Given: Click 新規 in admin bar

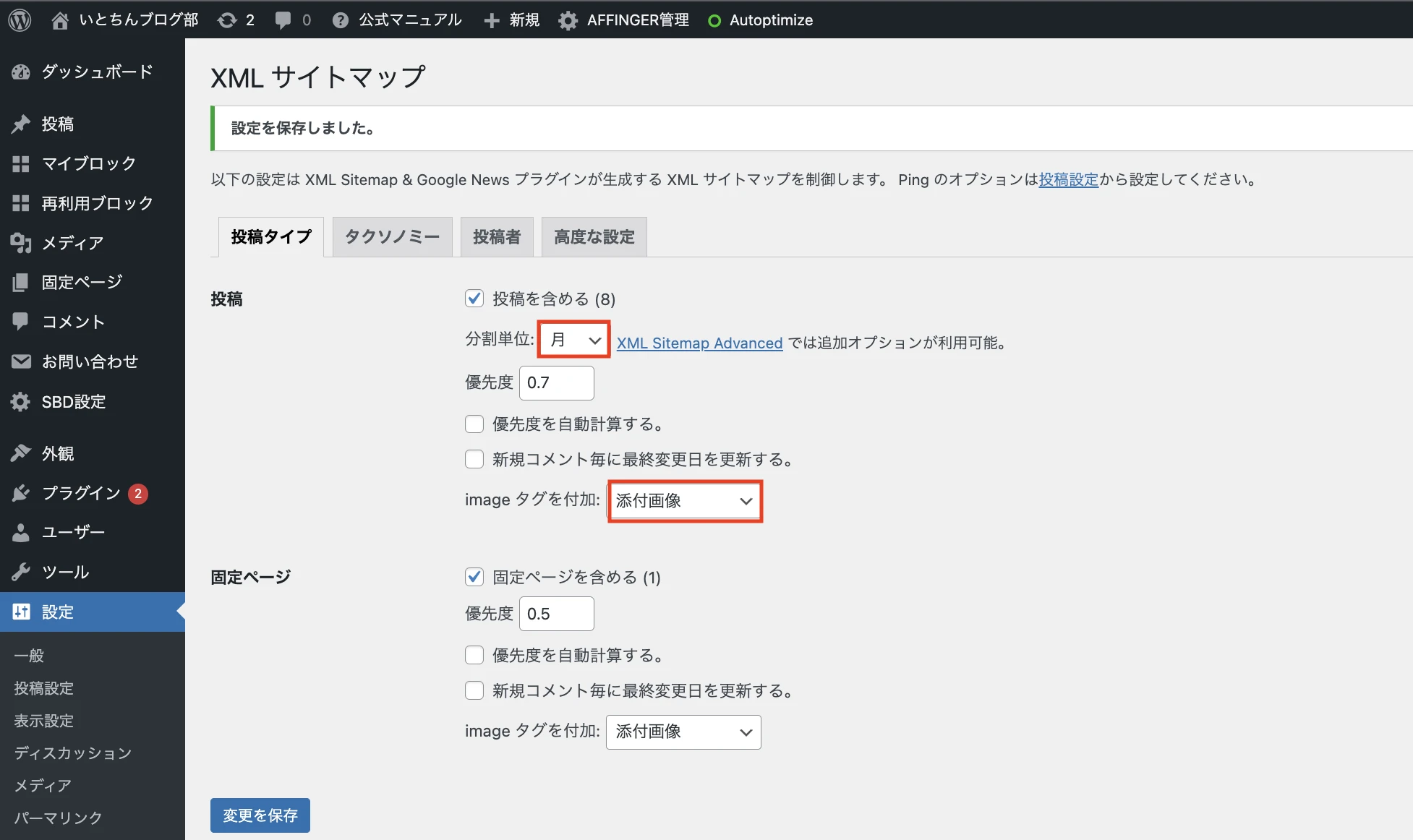Looking at the screenshot, I should point(525,20).
